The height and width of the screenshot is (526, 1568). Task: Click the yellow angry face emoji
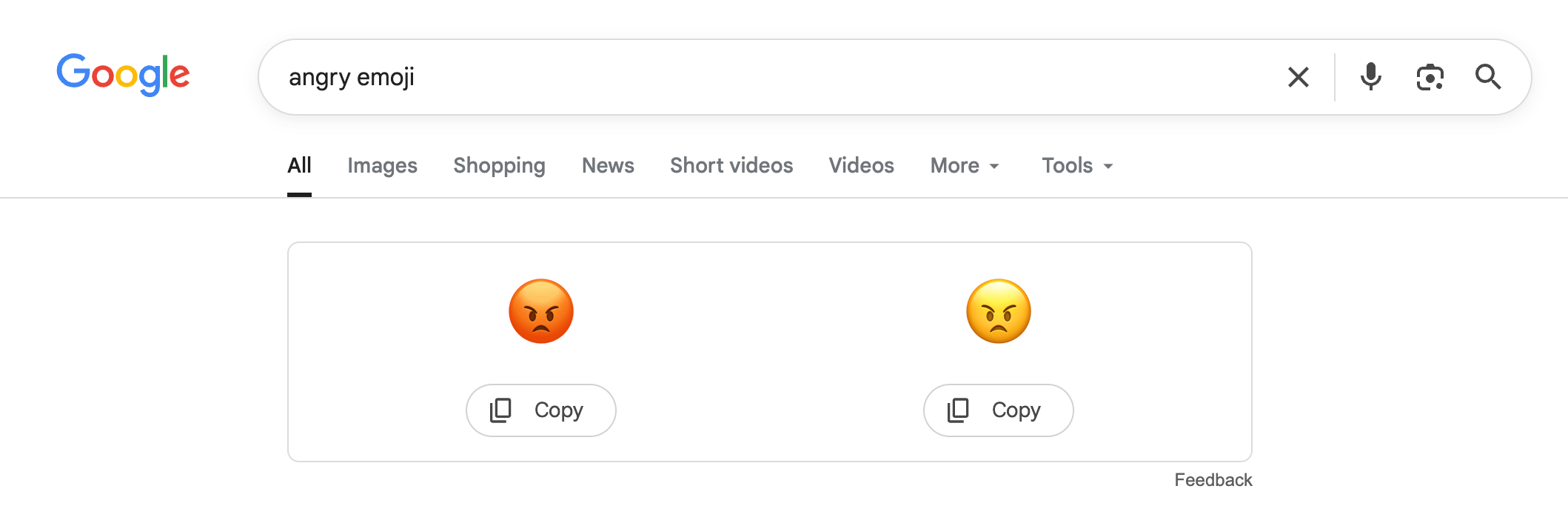(x=999, y=311)
